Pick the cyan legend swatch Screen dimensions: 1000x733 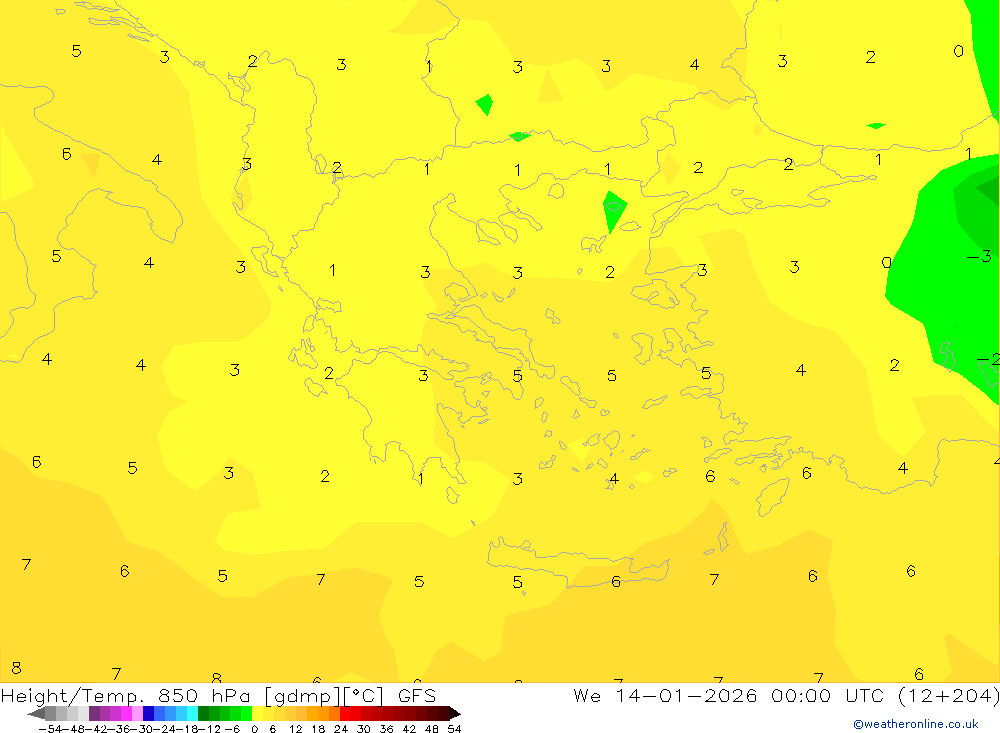click(x=192, y=714)
